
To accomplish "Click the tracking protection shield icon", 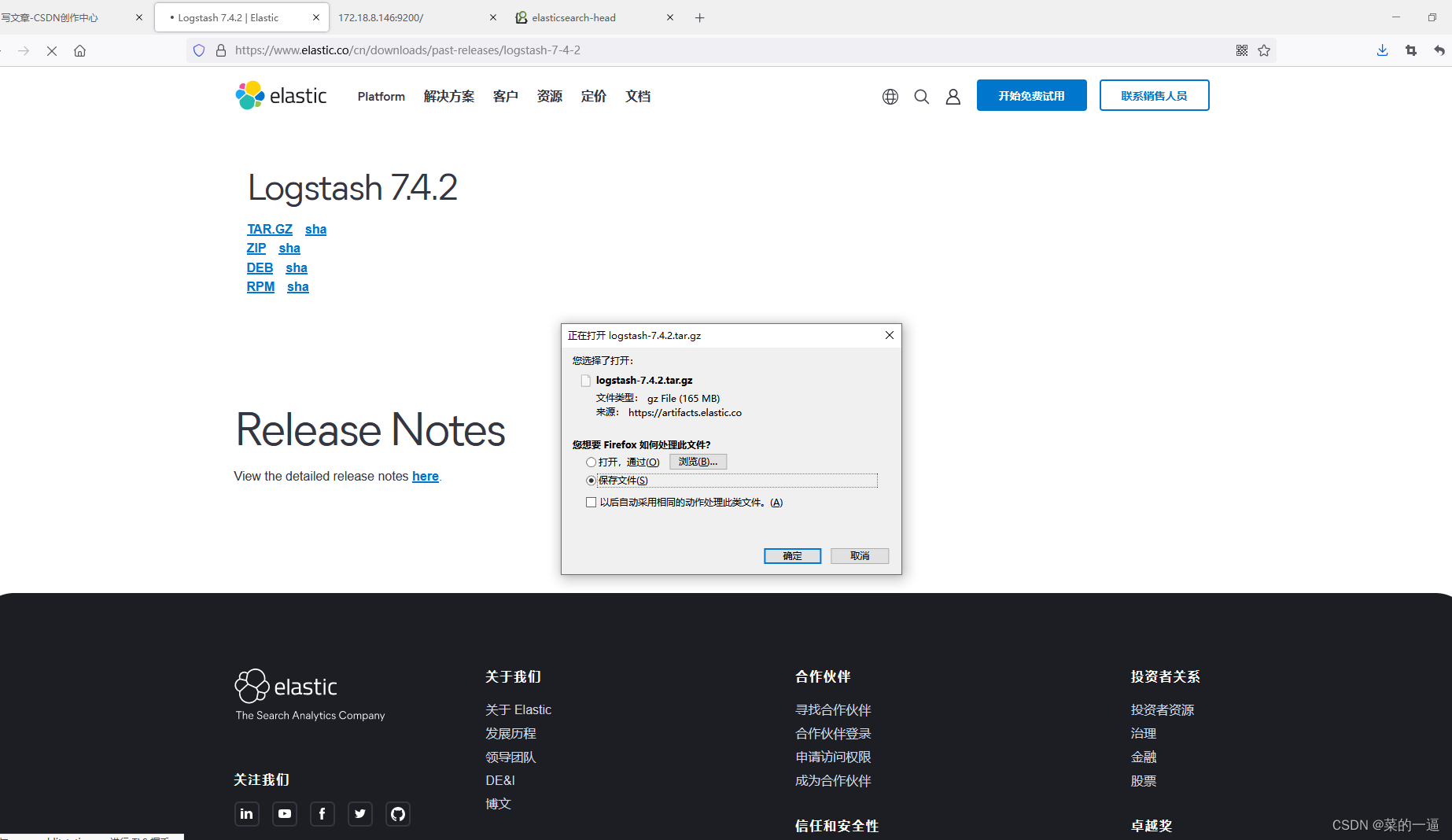I will click(198, 50).
